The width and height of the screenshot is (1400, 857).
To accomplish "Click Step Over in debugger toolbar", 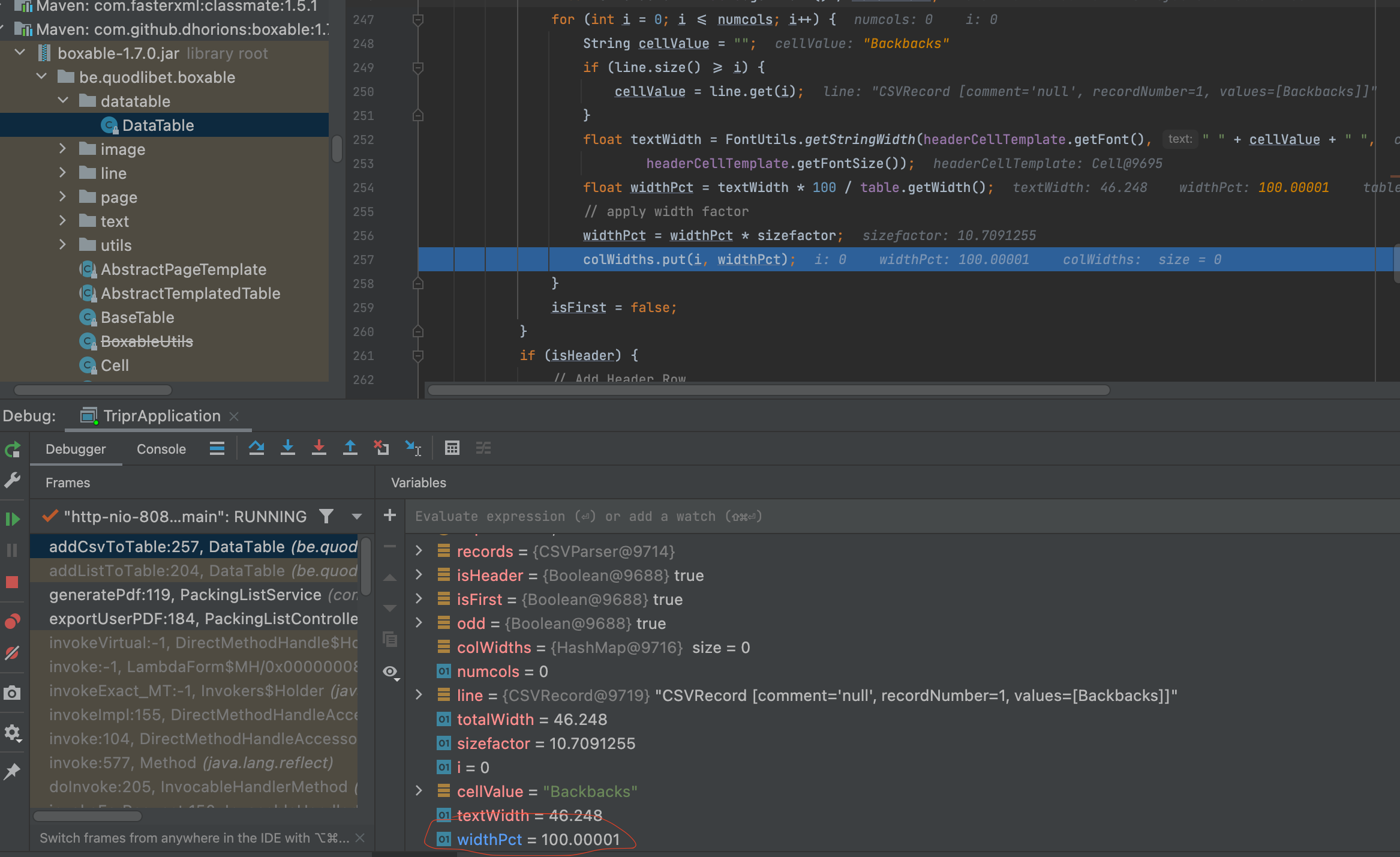I will pos(257,448).
